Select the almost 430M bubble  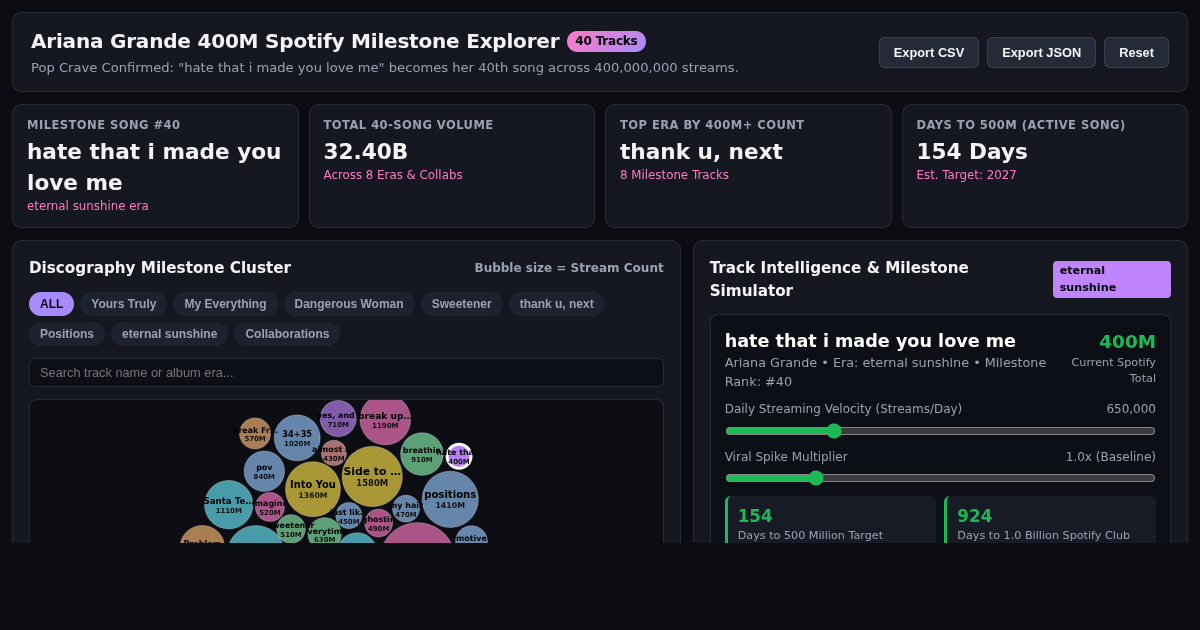(334, 453)
